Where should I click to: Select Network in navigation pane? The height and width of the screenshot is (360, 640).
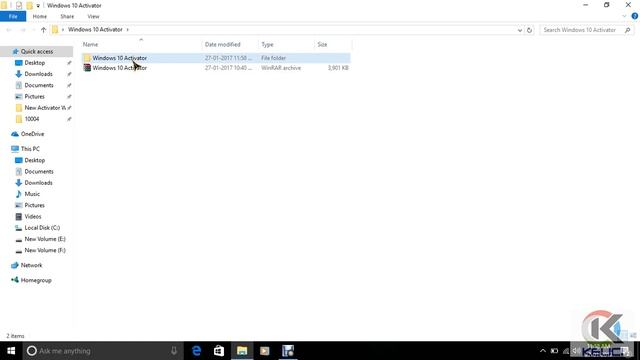31,265
